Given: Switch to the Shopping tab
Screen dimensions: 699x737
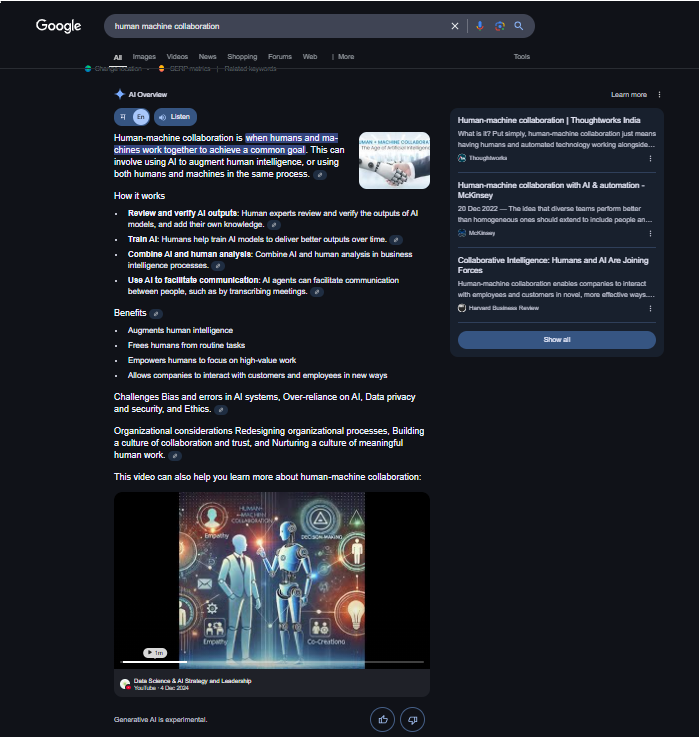Looking at the screenshot, I should (x=242, y=57).
